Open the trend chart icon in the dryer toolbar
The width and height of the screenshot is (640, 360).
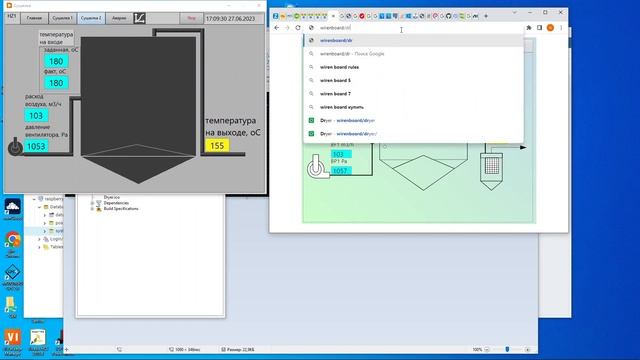coord(139,18)
